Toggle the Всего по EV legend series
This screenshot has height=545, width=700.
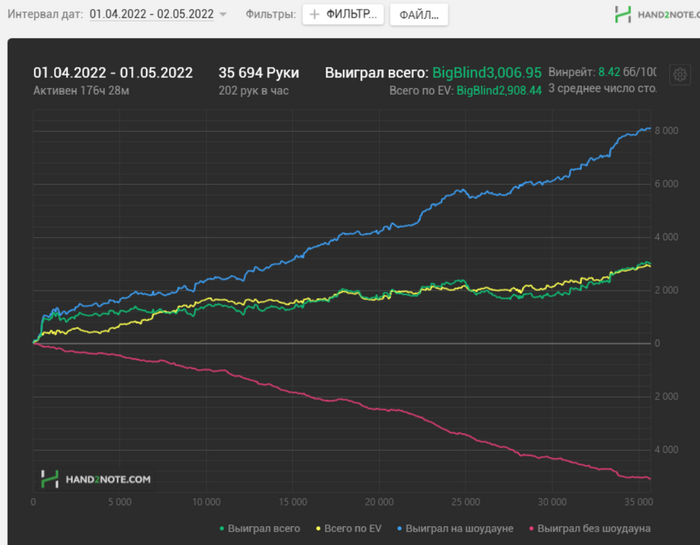click(349, 528)
